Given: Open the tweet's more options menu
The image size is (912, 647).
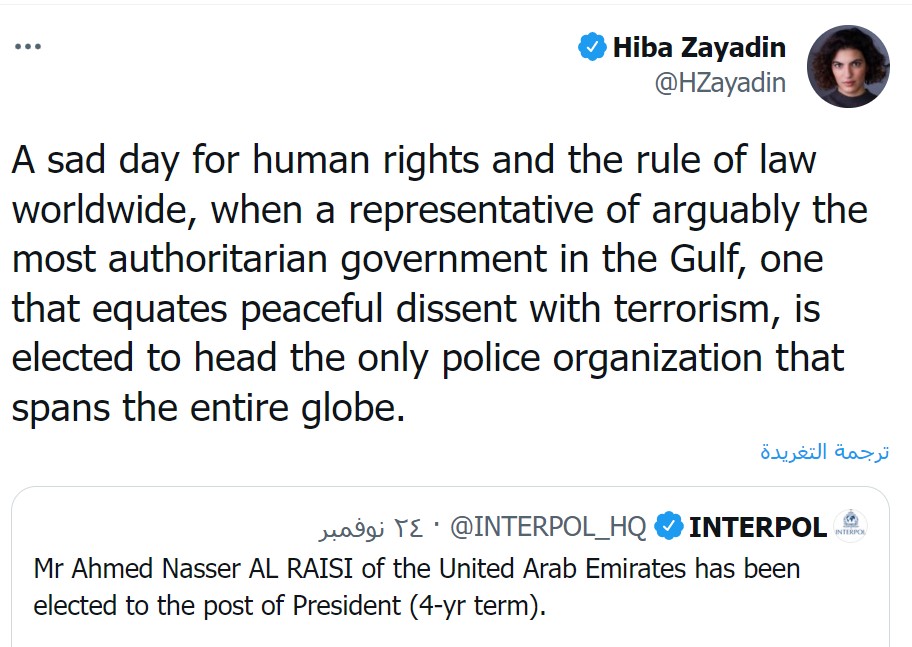Looking at the screenshot, I should coord(27,47).
